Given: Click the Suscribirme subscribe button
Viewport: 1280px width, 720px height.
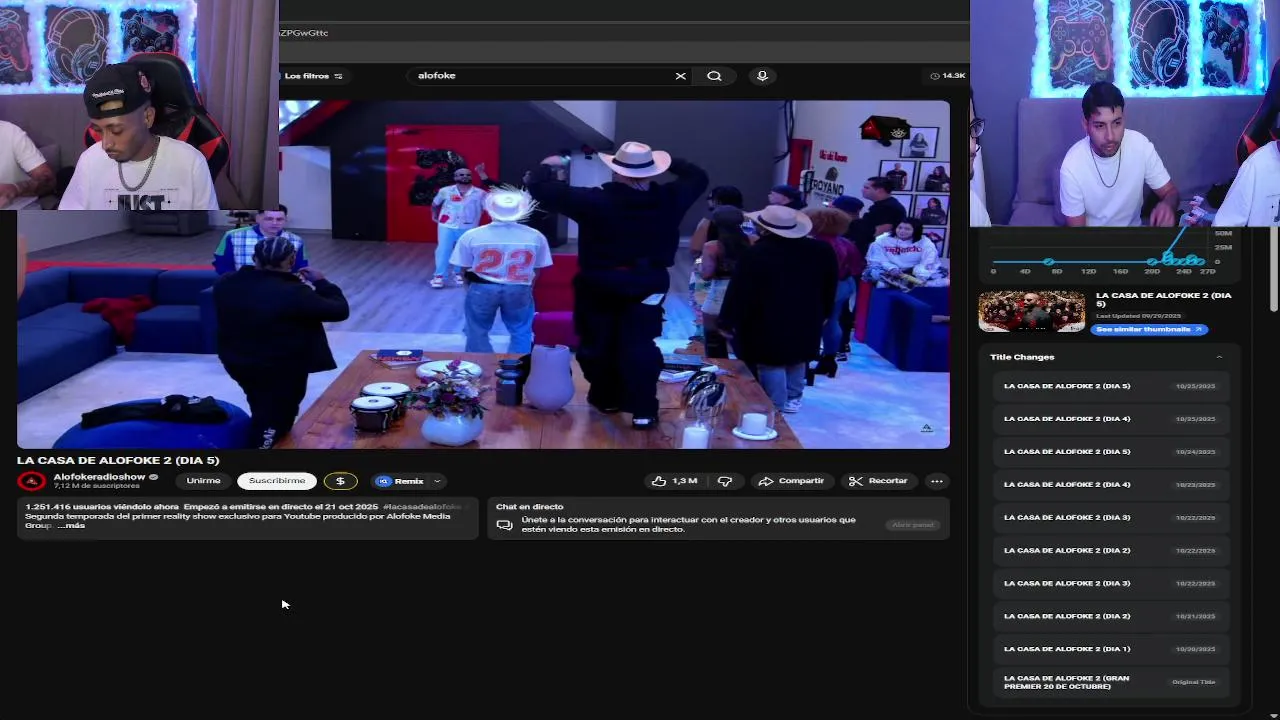Looking at the screenshot, I should pos(277,481).
